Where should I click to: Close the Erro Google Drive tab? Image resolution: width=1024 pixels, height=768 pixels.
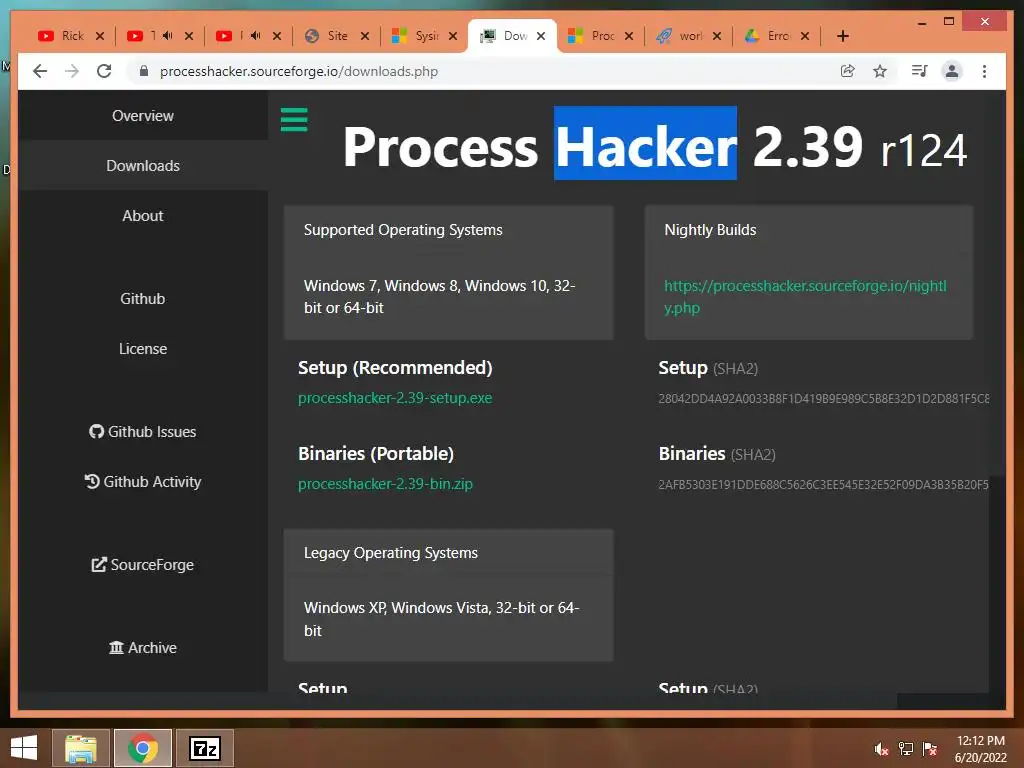pyautogui.click(x=805, y=36)
